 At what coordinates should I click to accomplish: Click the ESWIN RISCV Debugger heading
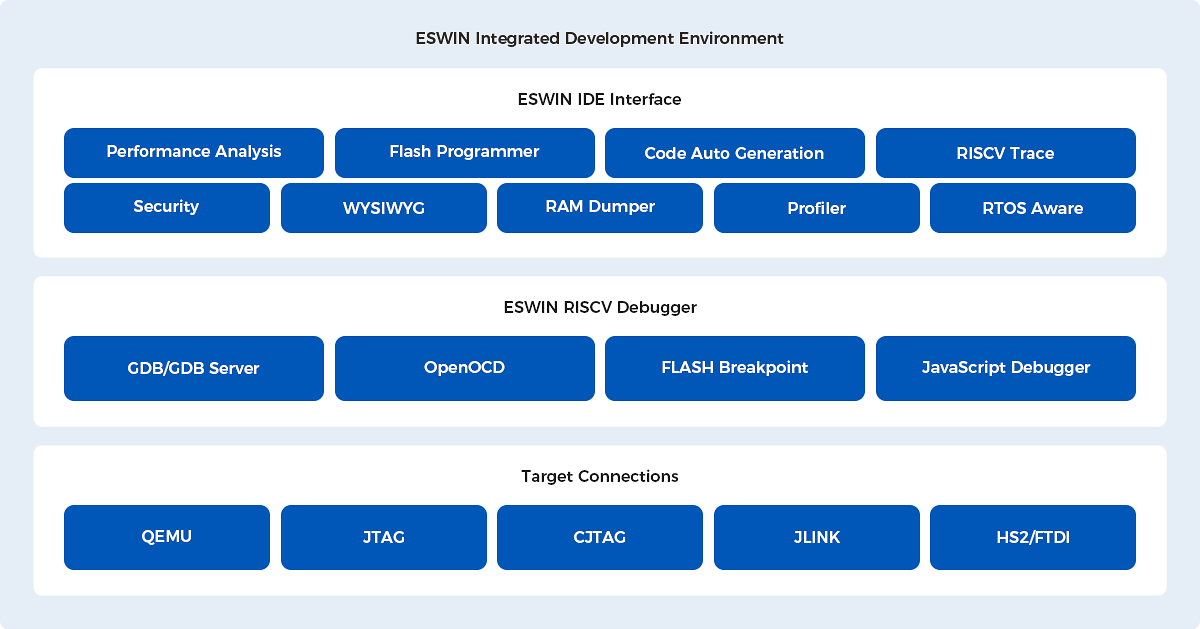pyautogui.click(x=600, y=307)
